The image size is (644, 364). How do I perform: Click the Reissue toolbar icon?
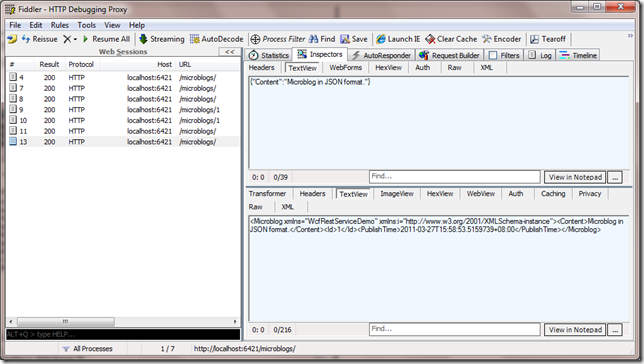[x=26, y=39]
